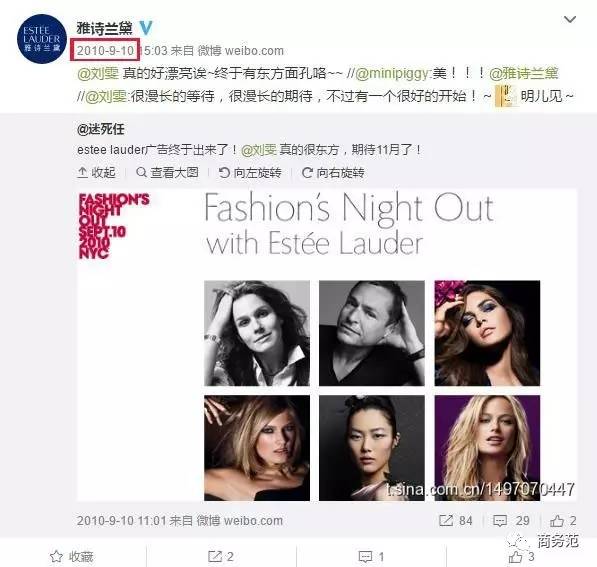
Task: Collapse the image with 收起
Action: (96, 172)
